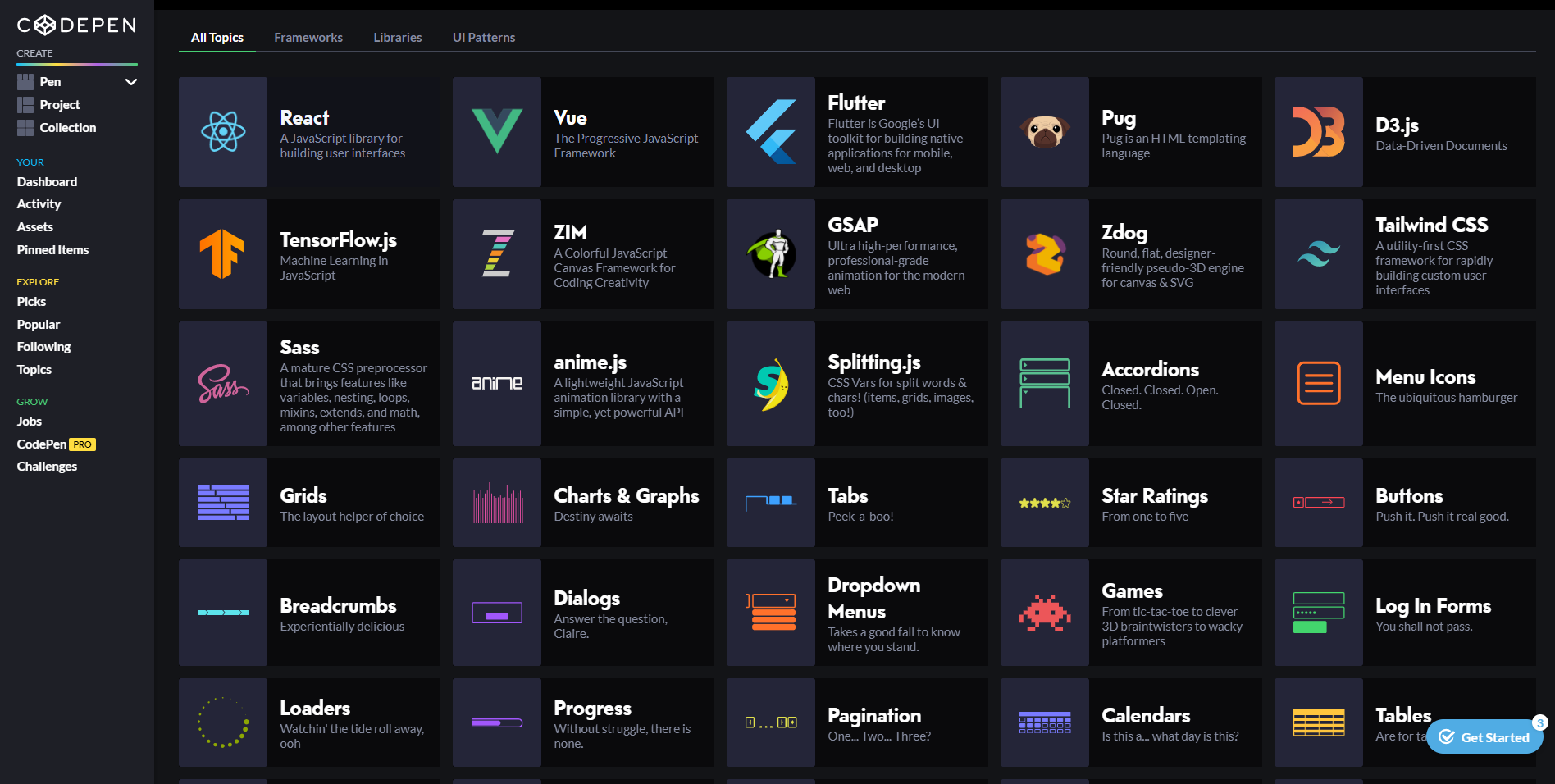
Task: Open the React topic icon
Action: 223,132
